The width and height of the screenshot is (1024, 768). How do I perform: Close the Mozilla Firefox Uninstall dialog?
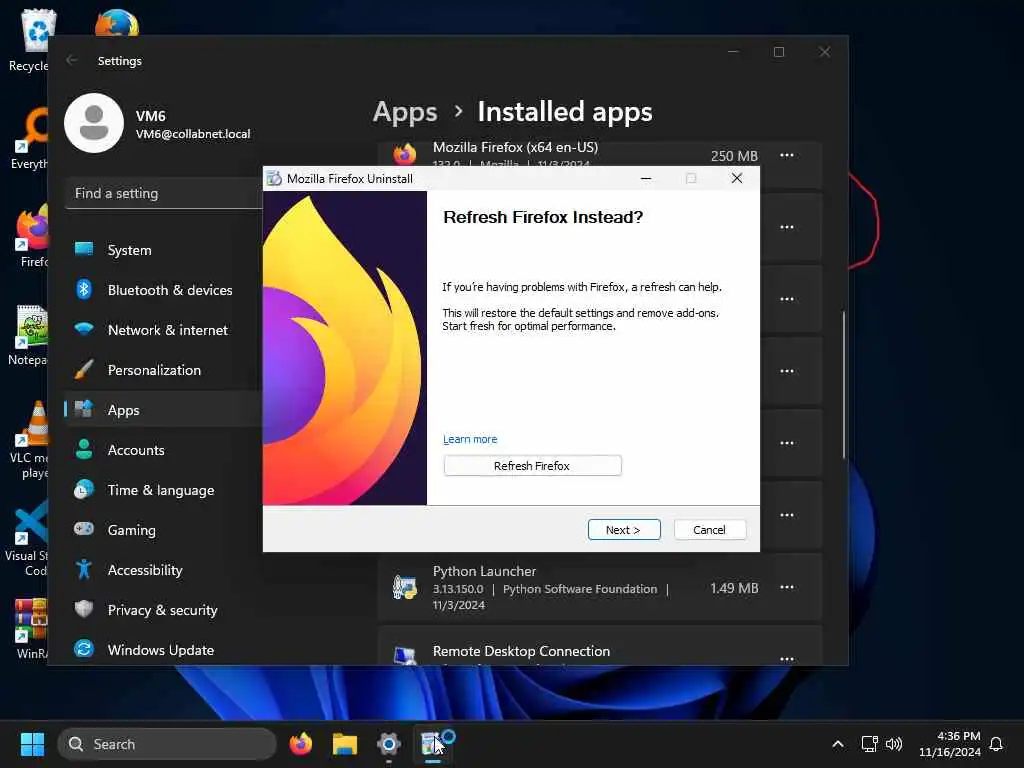[737, 178]
